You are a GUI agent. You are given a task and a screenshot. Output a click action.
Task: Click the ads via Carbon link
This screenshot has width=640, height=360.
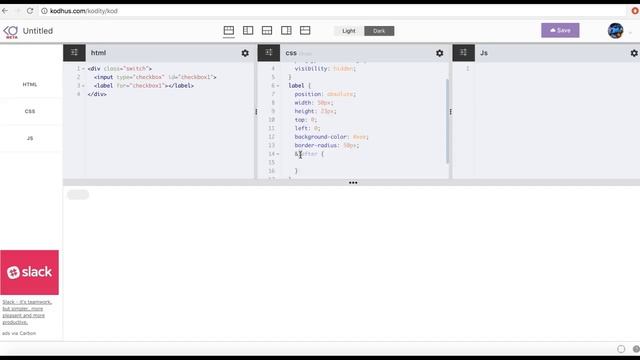(x=19, y=333)
